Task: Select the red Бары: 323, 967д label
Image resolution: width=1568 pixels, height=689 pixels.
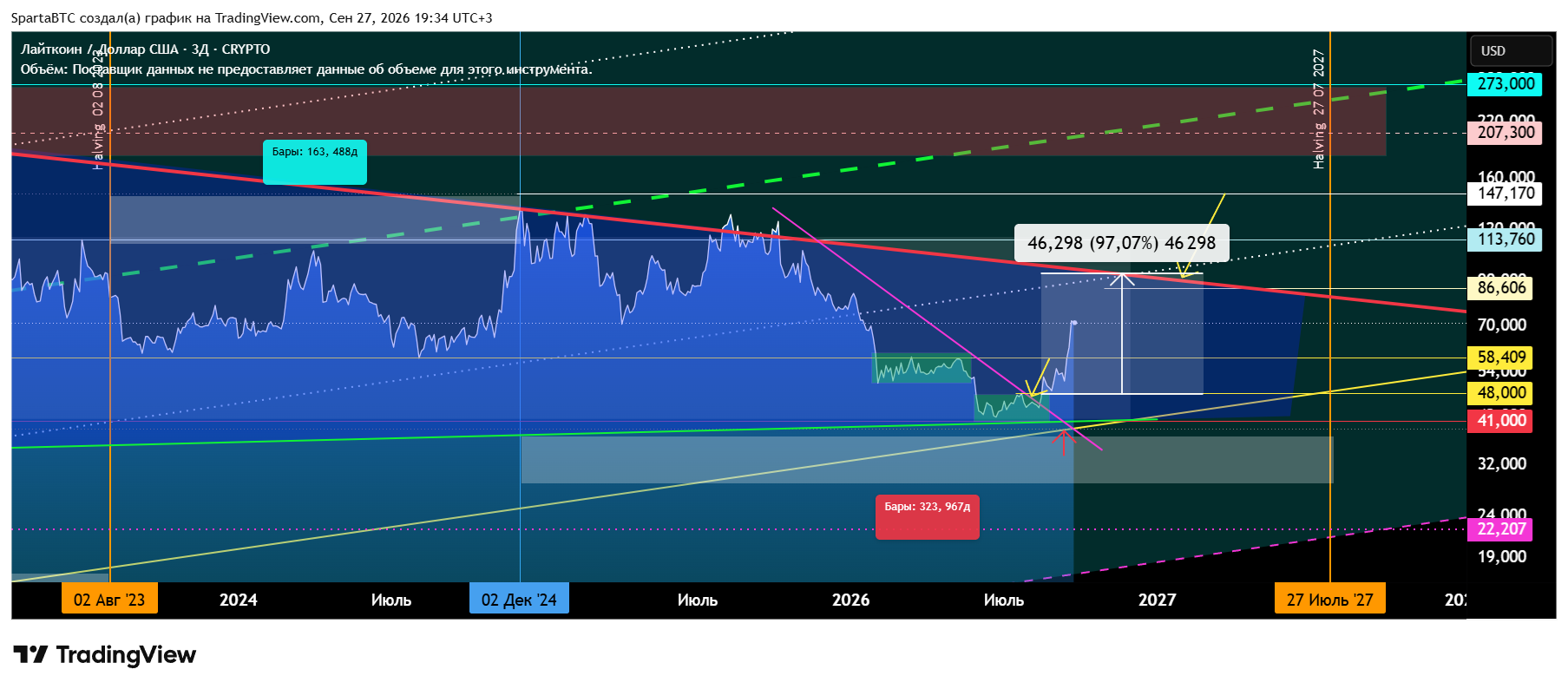Action: coord(928,517)
